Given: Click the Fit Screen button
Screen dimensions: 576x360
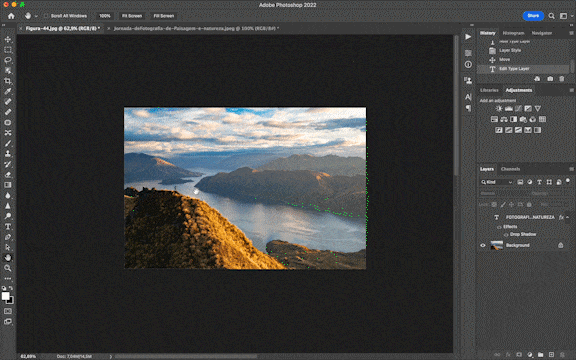Looking at the screenshot, I should point(132,16).
